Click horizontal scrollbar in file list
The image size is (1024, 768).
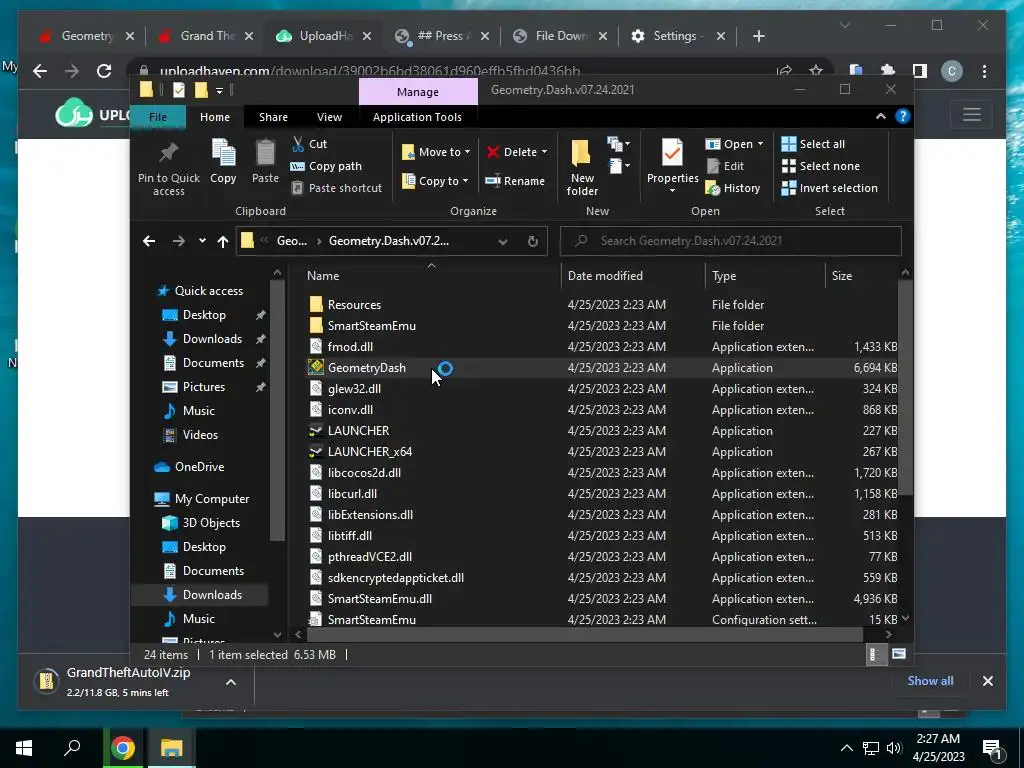point(584,634)
